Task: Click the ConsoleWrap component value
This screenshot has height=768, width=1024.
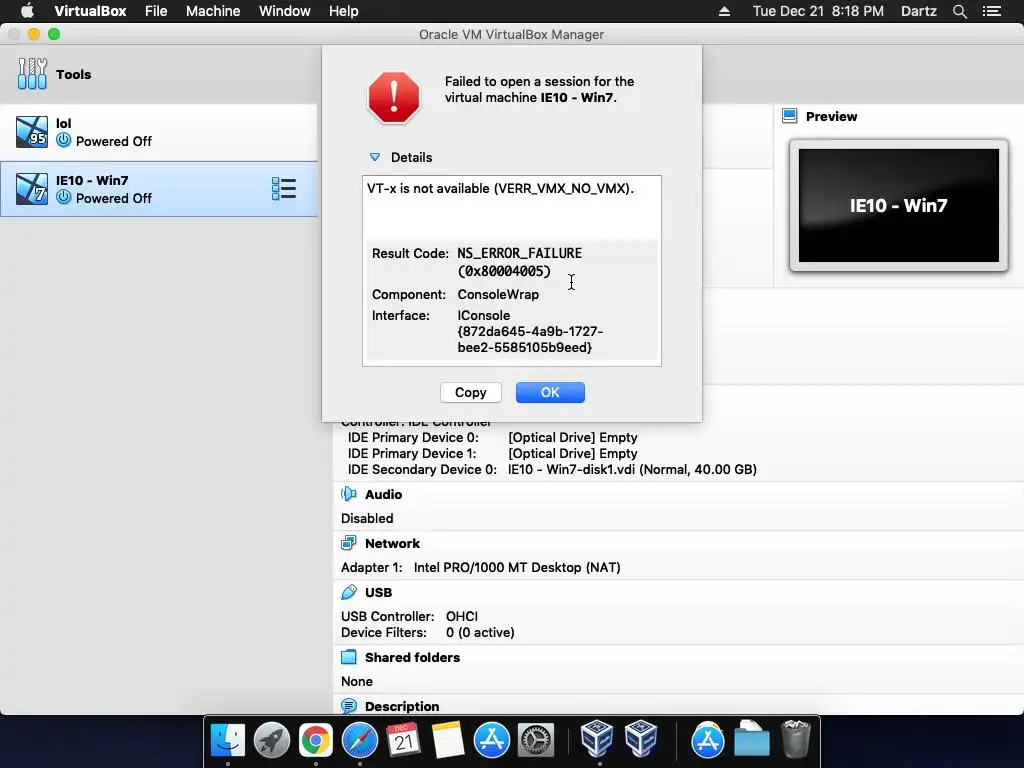Action: click(498, 295)
